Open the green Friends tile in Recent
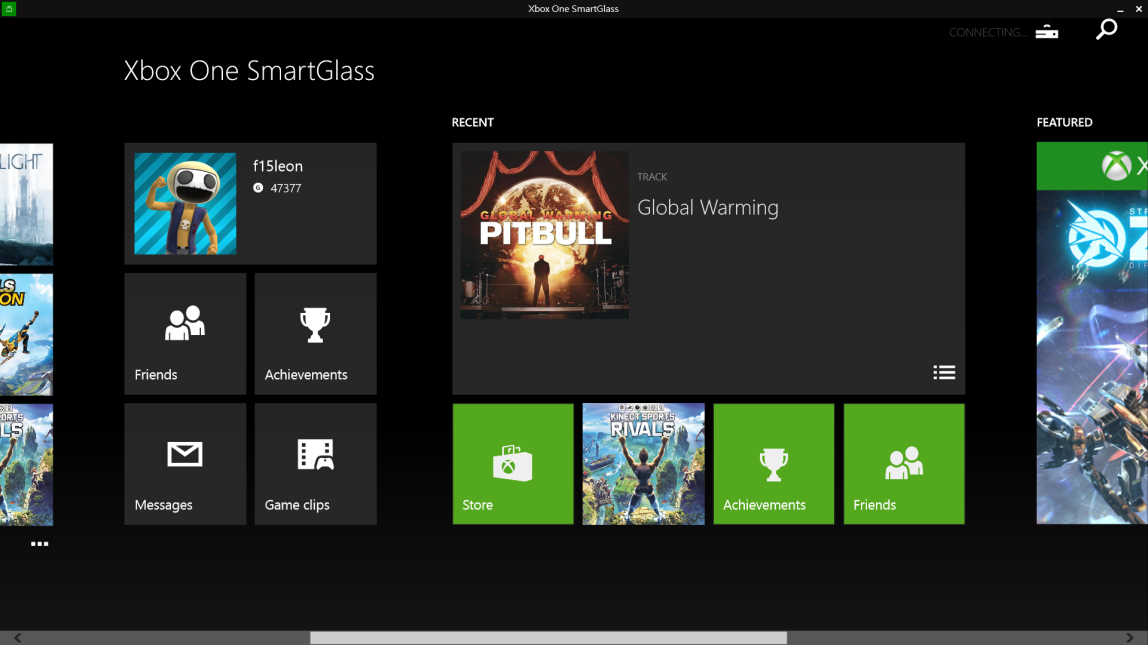This screenshot has height=645, width=1148. [904, 464]
